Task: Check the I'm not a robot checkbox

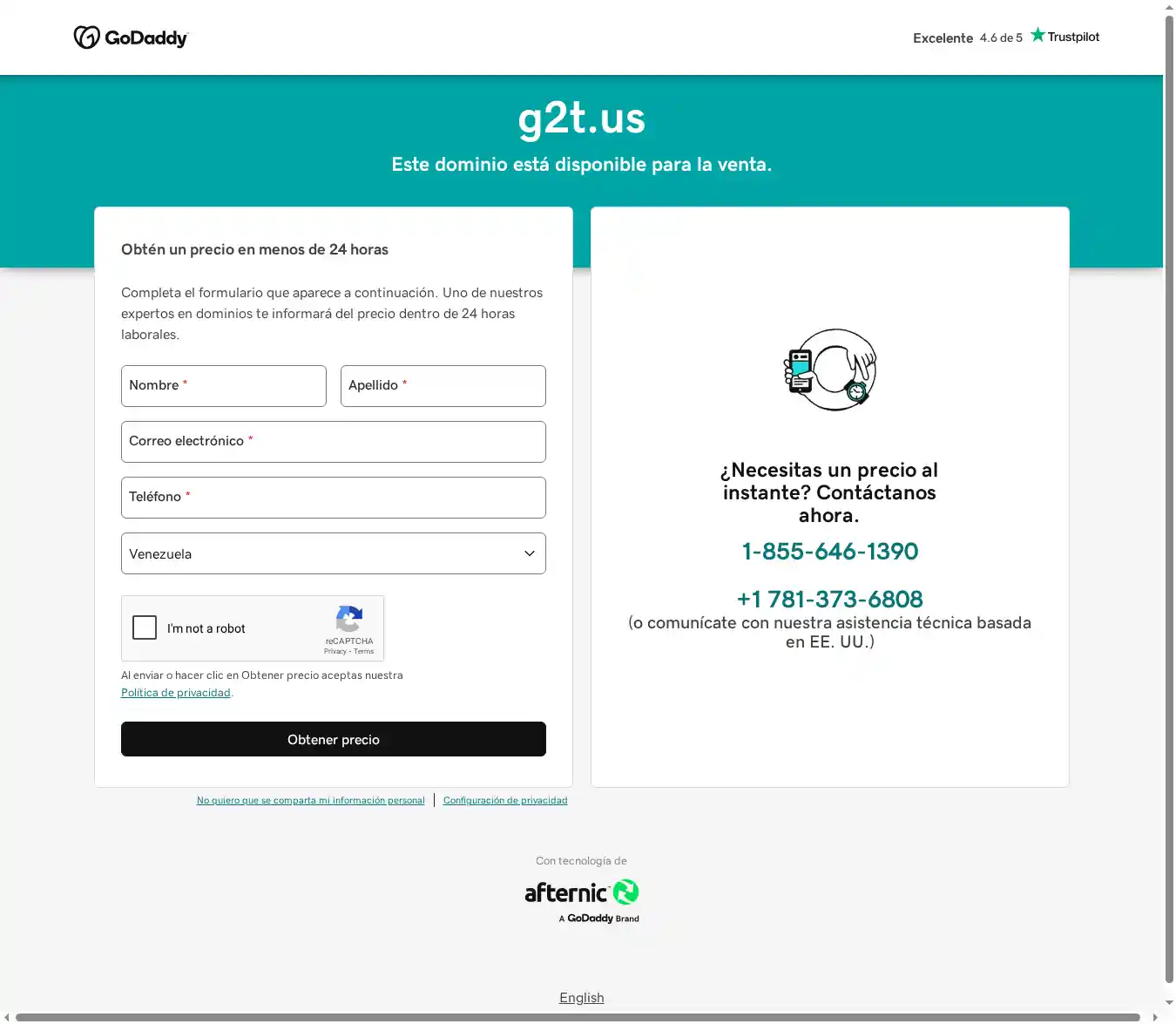Action: coord(145,627)
